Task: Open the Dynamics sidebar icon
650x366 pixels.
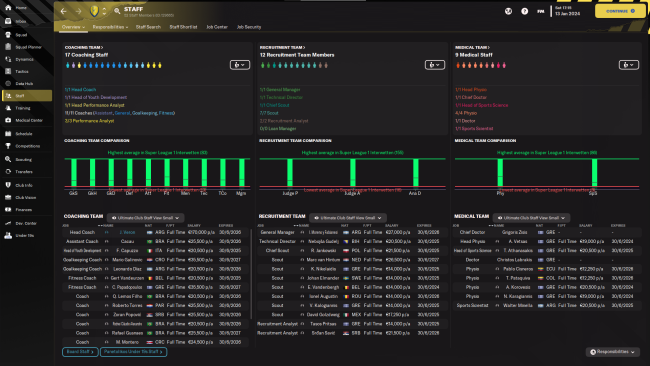Action: [8, 59]
